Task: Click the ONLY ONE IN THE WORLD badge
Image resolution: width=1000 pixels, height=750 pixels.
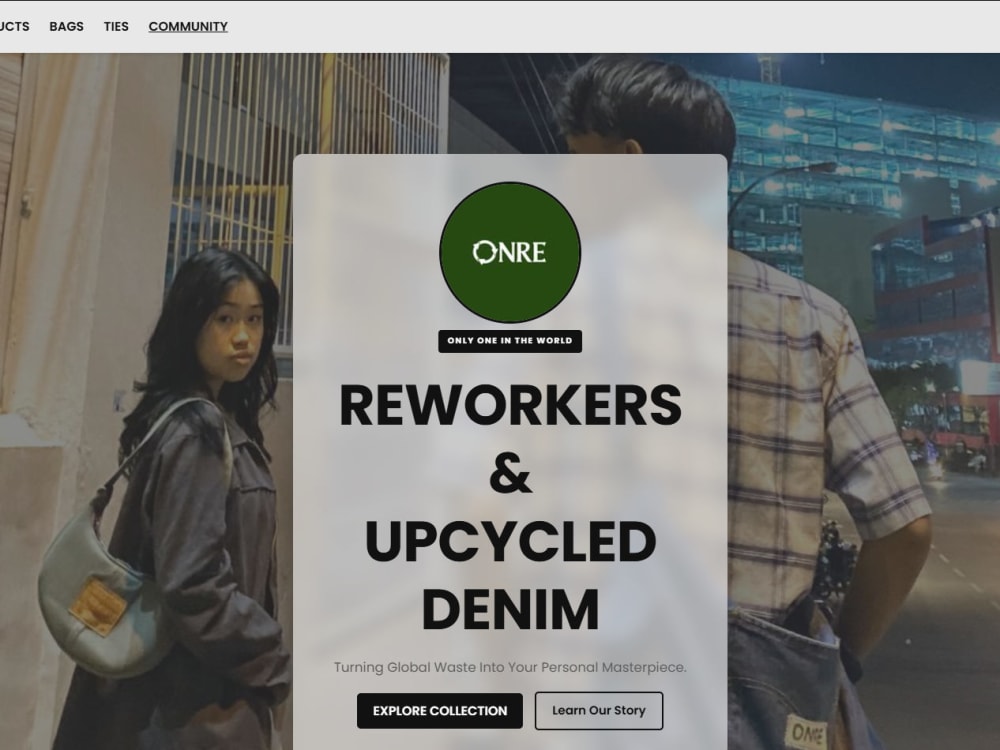Action: pos(510,341)
